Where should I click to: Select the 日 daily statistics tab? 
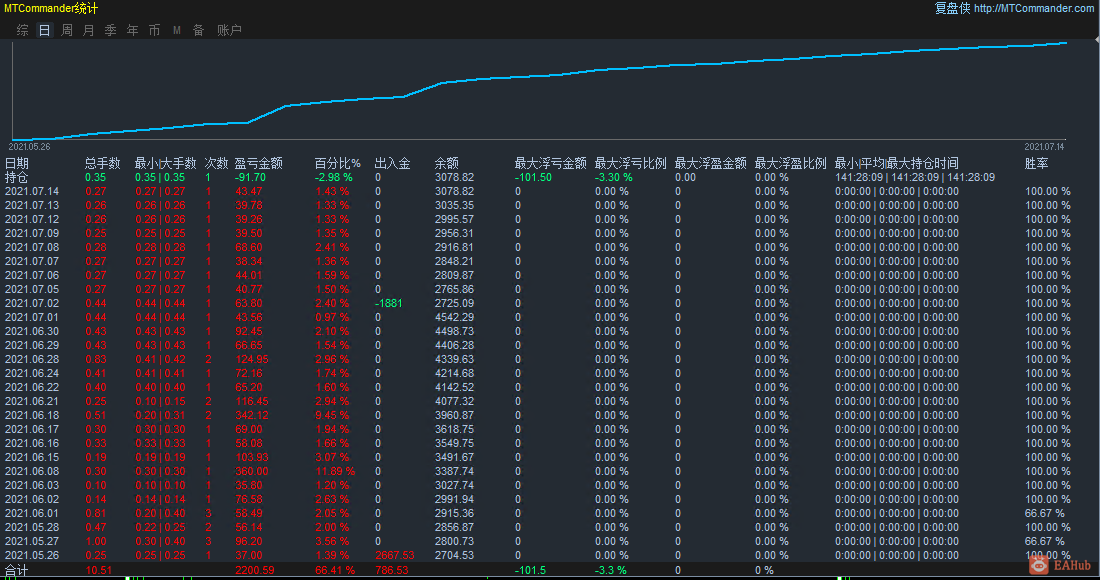tap(44, 30)
